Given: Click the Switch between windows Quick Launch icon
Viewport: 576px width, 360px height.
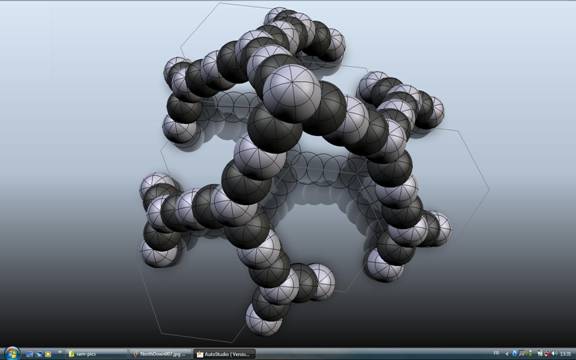Looking at the screenshot, I should point(39,354).
